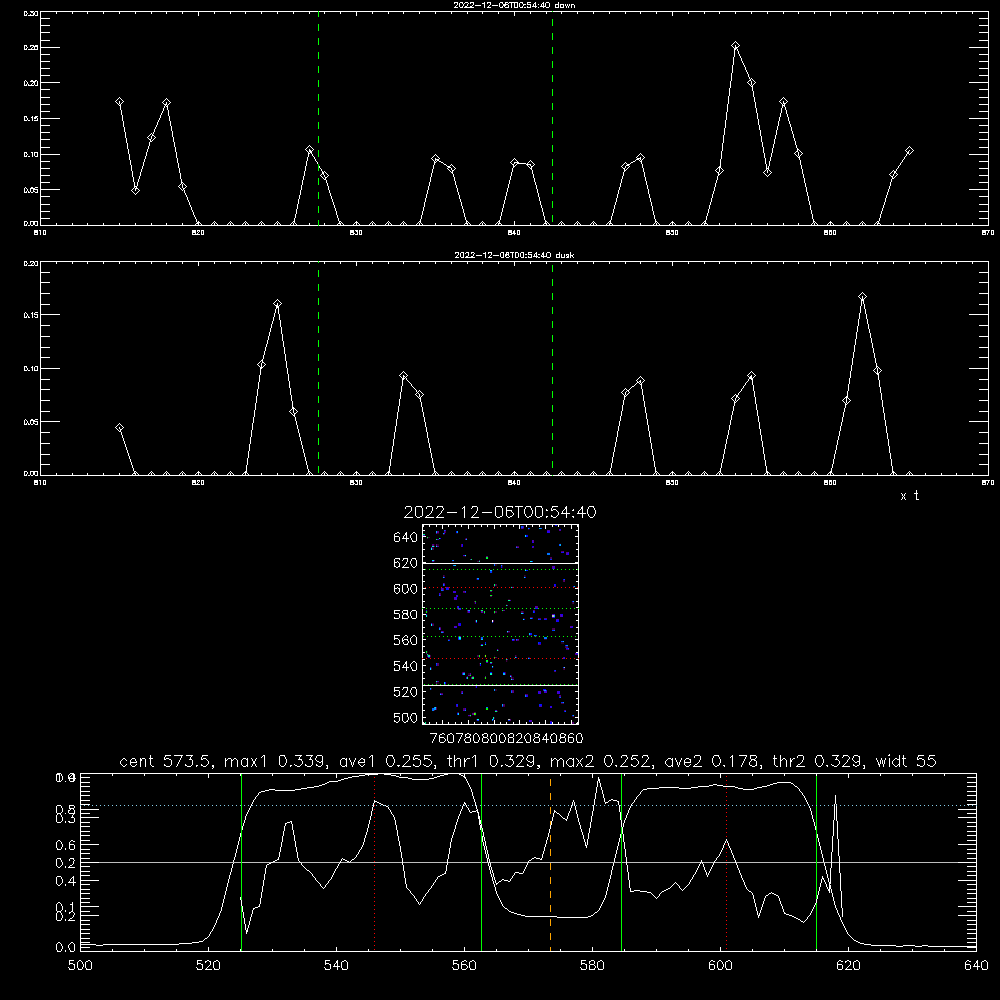The image size is (1000, 1000).
Task: Click the 'ave1 0.255' statistic
Action: pos(389,761)
